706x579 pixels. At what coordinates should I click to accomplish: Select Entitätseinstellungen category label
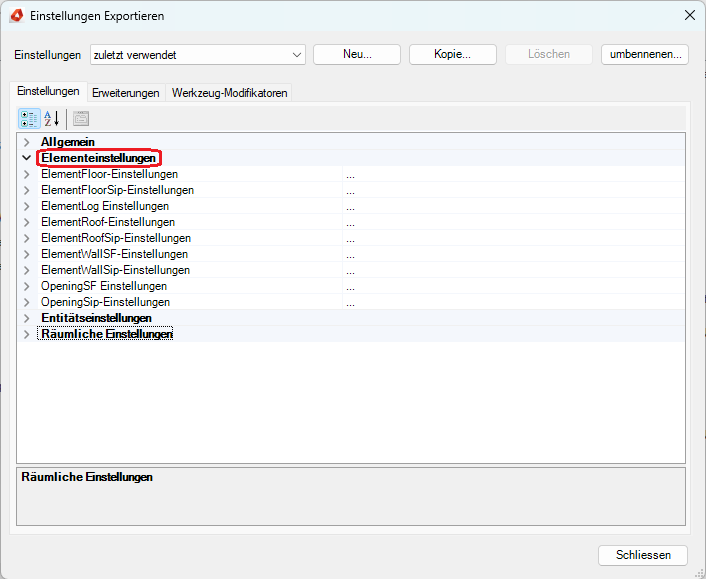96,318
